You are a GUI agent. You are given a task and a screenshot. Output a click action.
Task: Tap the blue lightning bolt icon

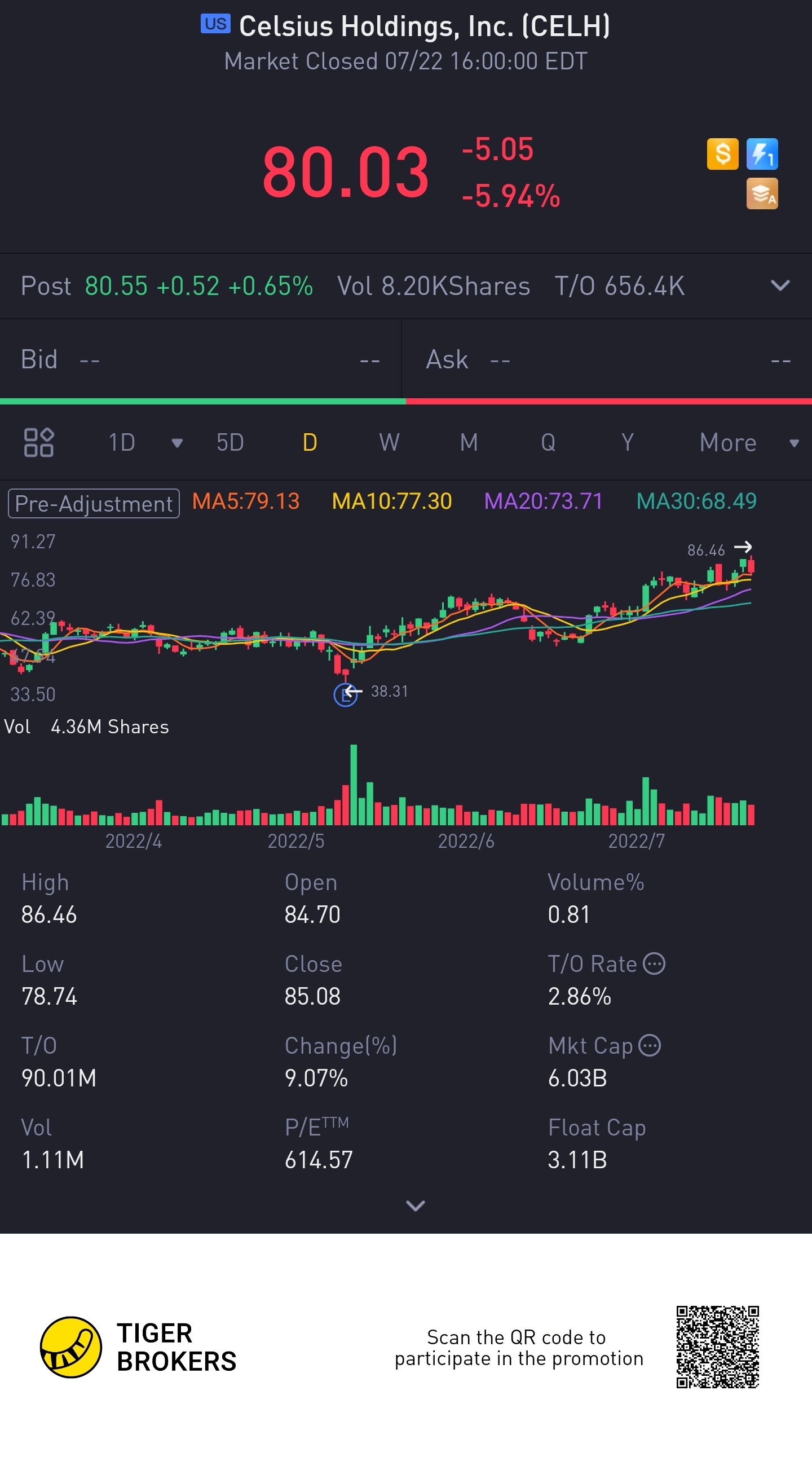(762, 153)
